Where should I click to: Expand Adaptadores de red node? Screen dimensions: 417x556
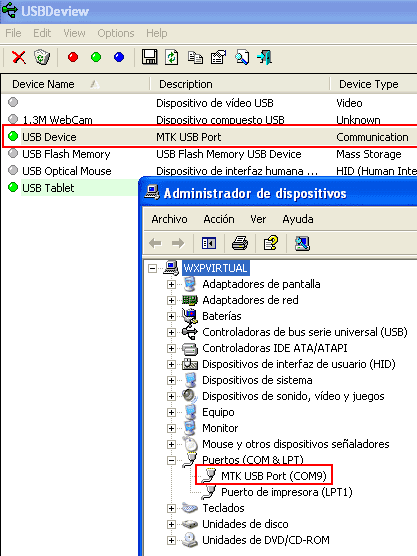click(171, 300)
